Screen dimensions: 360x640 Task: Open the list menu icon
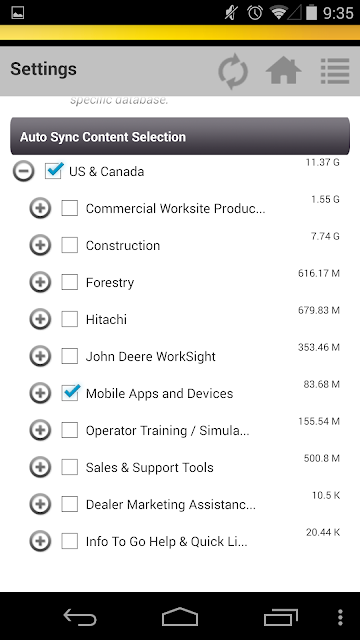[x=335, y=71]
